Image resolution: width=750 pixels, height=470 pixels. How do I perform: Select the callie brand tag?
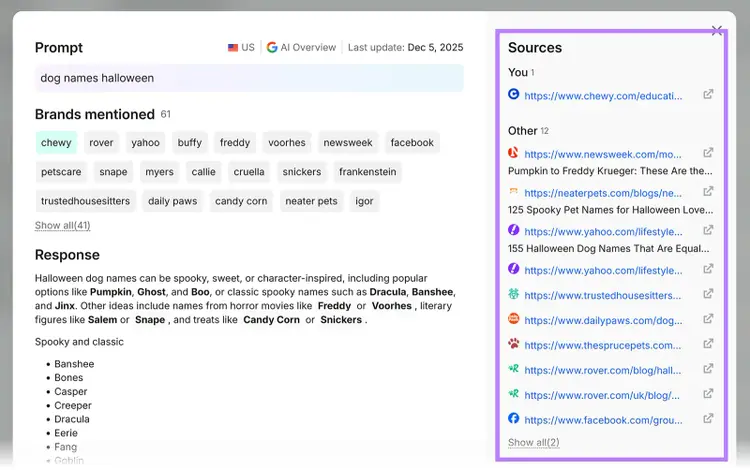pyautogui.click(x=203, y=172)
